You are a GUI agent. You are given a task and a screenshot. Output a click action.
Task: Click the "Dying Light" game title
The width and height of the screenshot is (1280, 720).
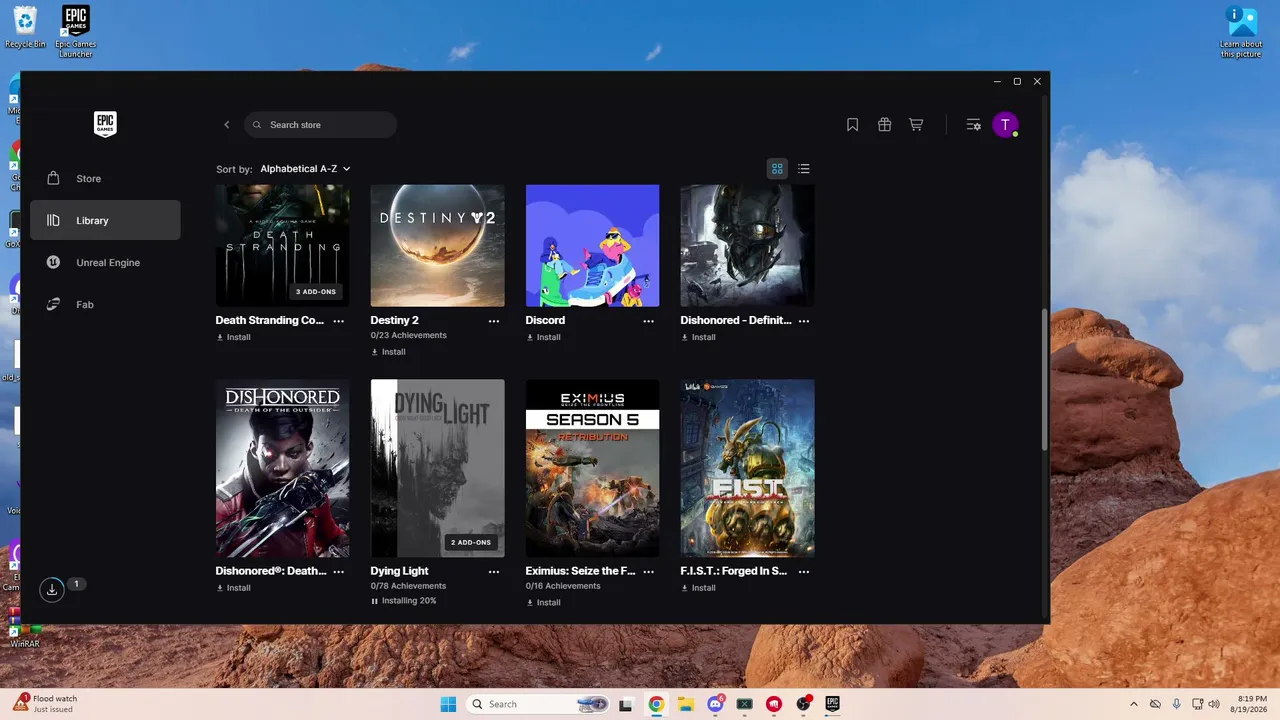pos(400,572)
